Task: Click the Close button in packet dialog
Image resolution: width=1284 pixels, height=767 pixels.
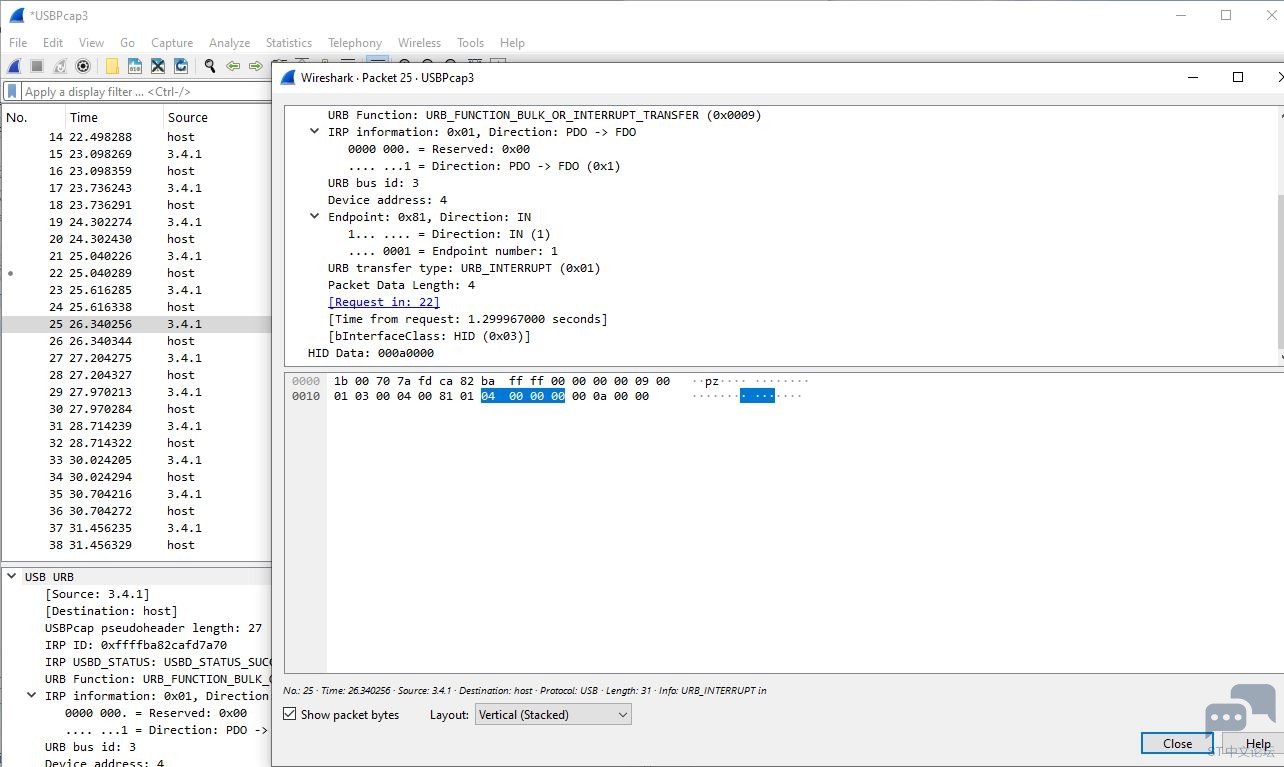Action: pyautogui.click(x=1177, y=743)
